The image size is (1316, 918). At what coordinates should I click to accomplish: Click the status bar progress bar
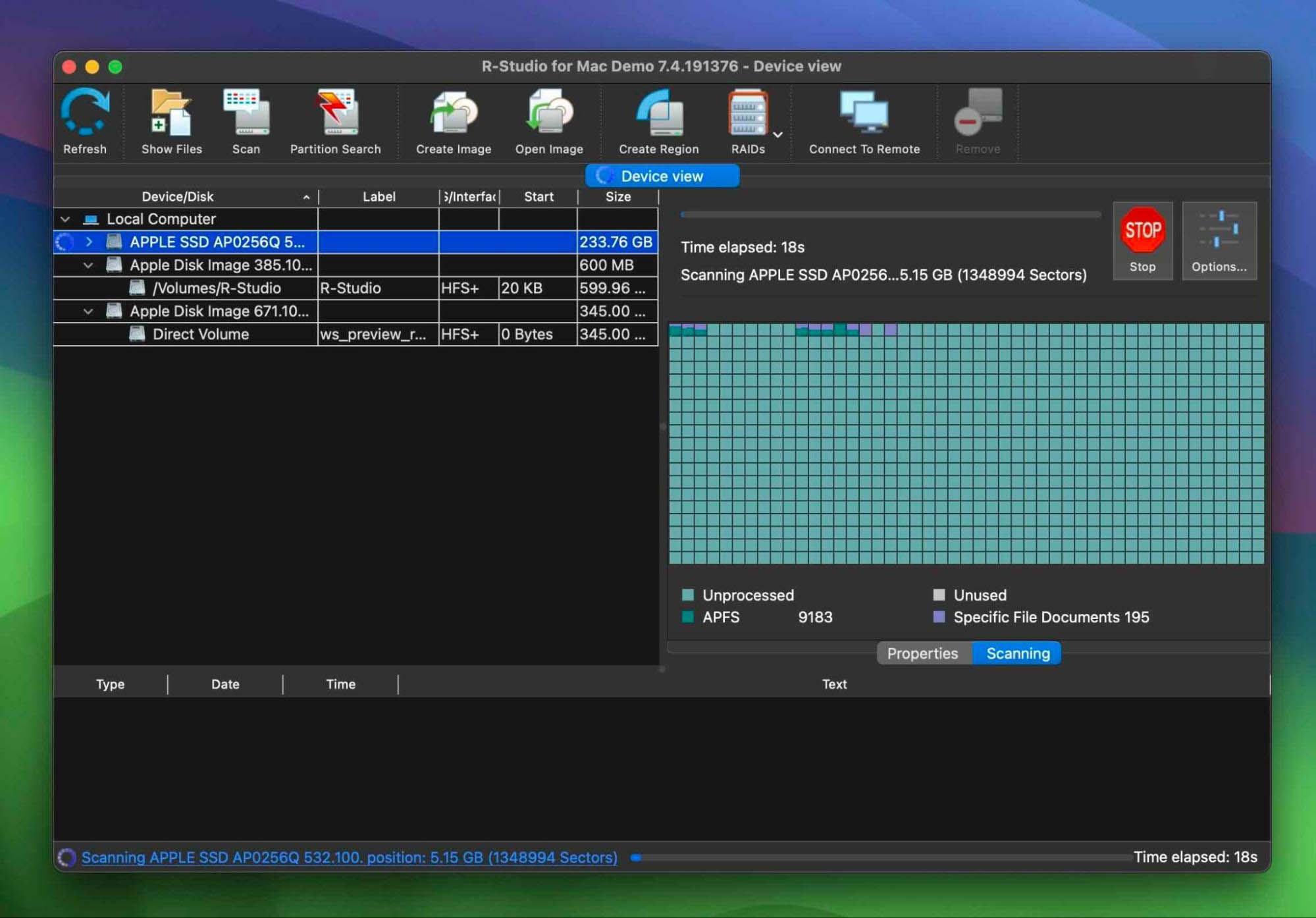click(881, 857)
